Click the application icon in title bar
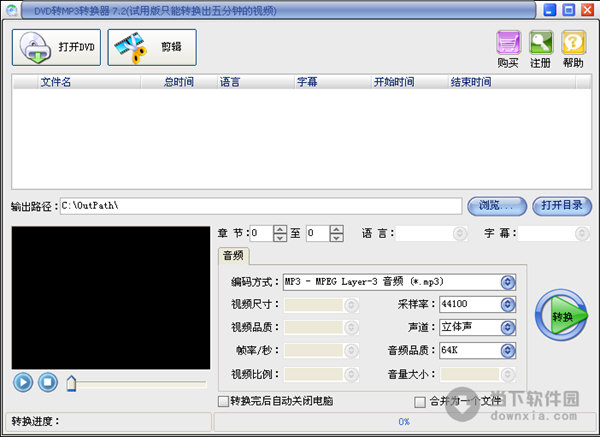 pyautogui.click(x=11, y=10)
